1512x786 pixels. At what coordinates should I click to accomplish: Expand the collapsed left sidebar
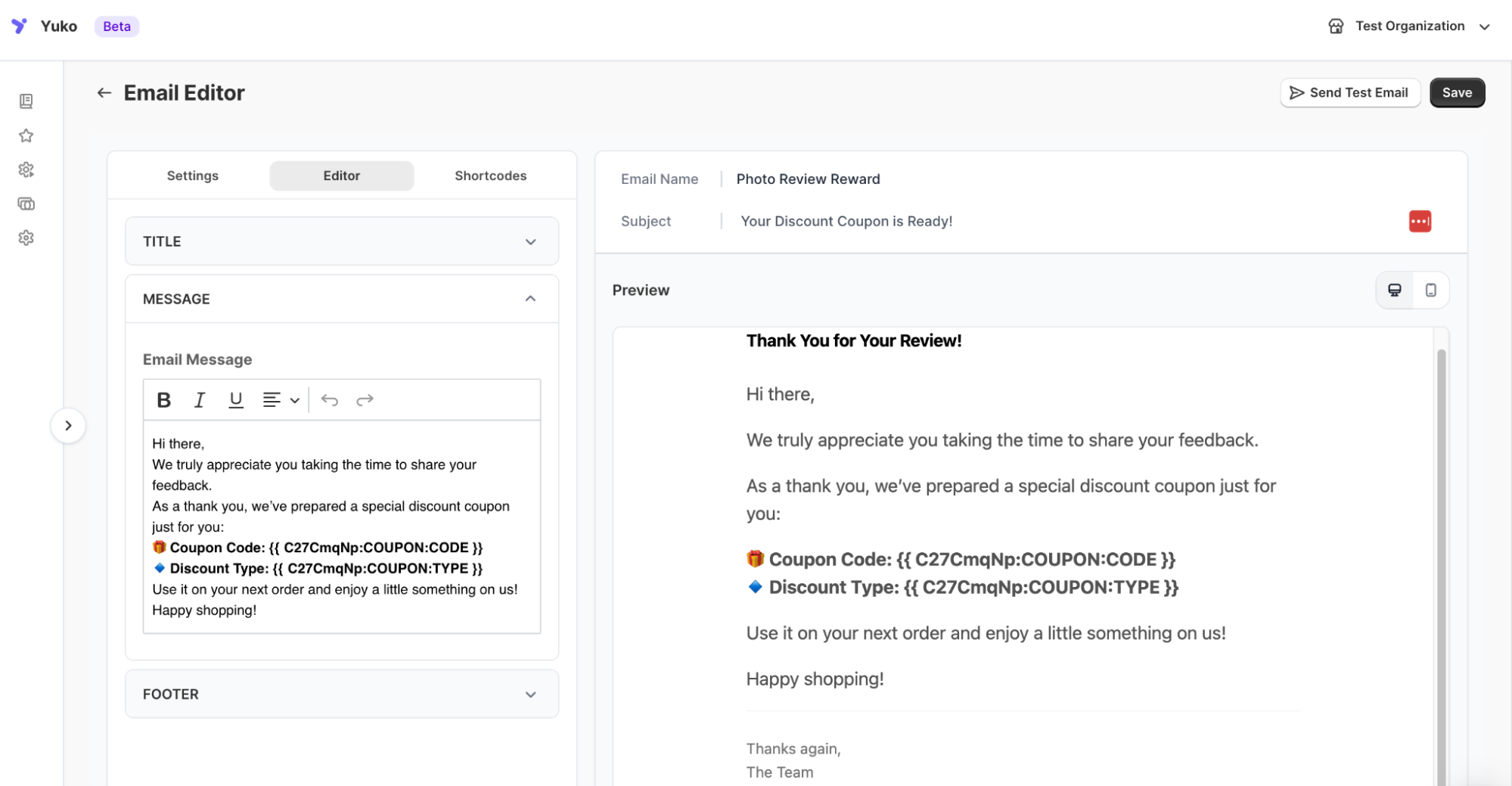[x=68, y=425]
